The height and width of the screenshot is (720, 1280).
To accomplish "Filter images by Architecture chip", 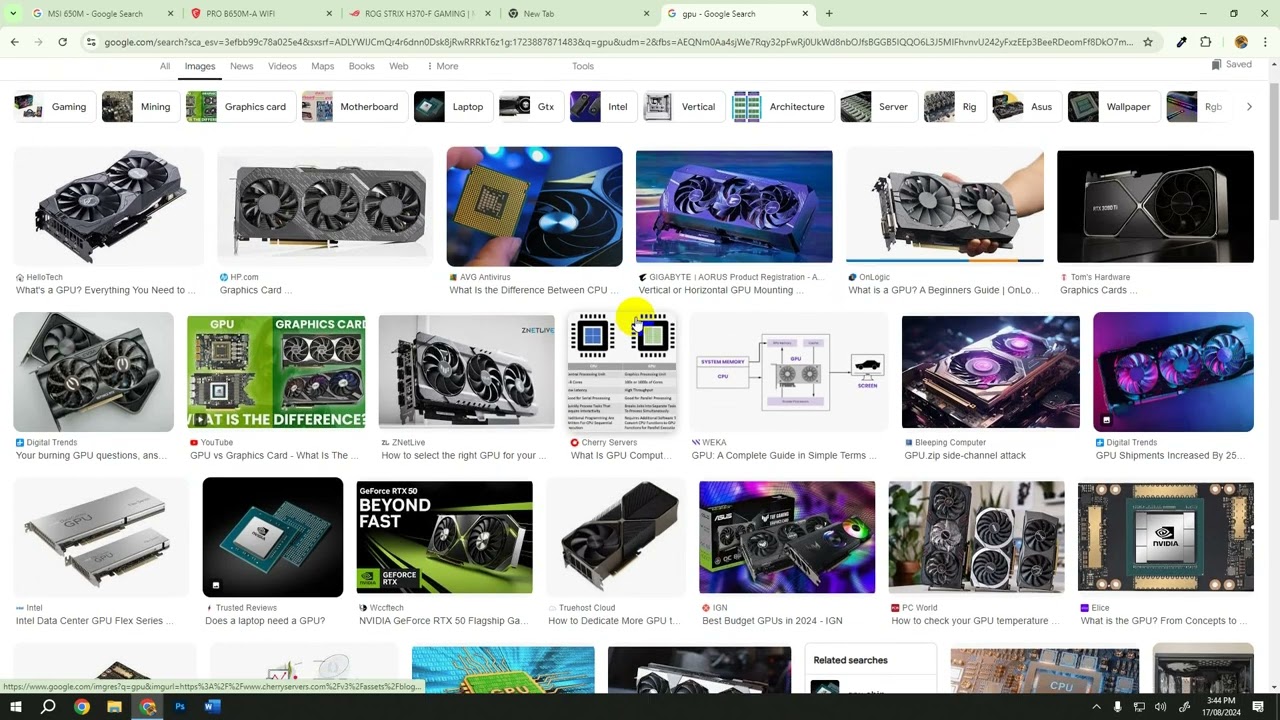I will coord(783,107).
